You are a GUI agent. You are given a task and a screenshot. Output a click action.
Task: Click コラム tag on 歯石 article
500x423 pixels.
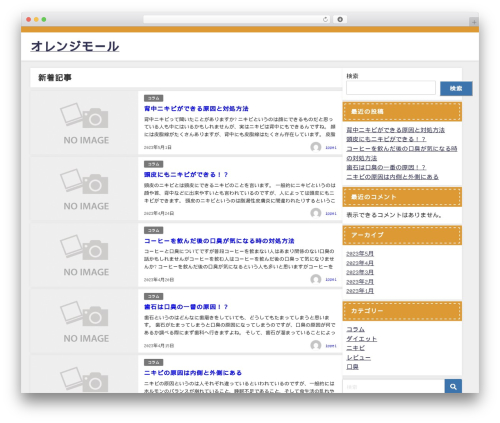[x=154, y=296]
